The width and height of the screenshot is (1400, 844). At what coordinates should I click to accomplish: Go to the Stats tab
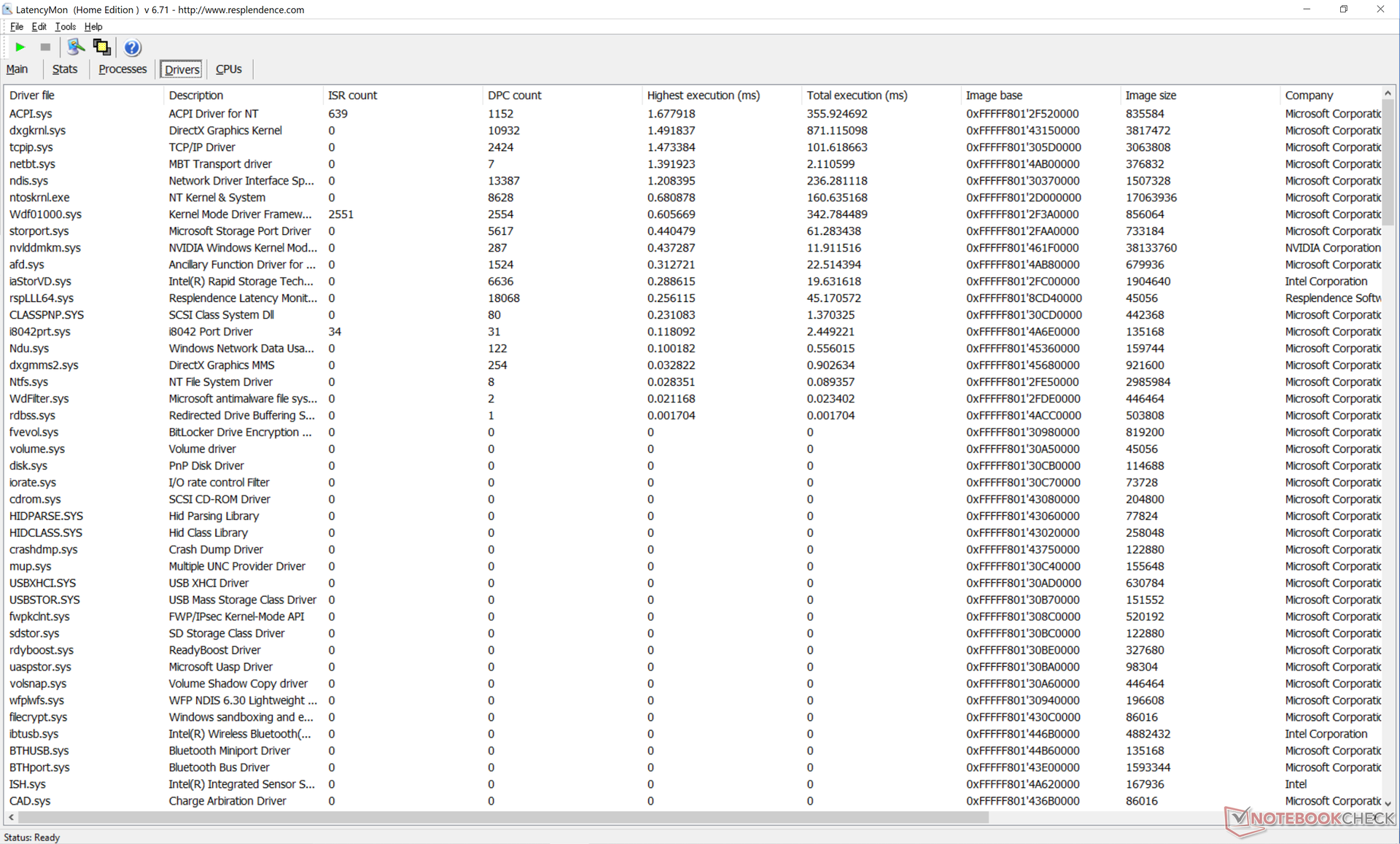click(x=64, y=69)
